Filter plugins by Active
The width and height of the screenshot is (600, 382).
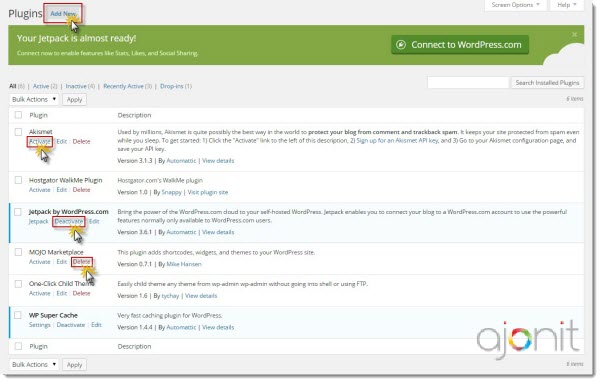click(41, 86)
